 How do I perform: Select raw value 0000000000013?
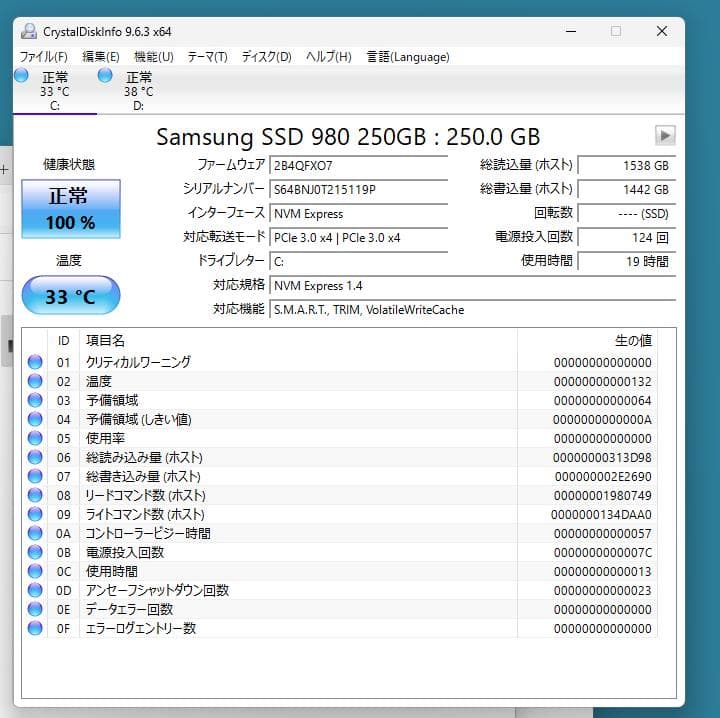pyautogui.click(x=602, y=571)
